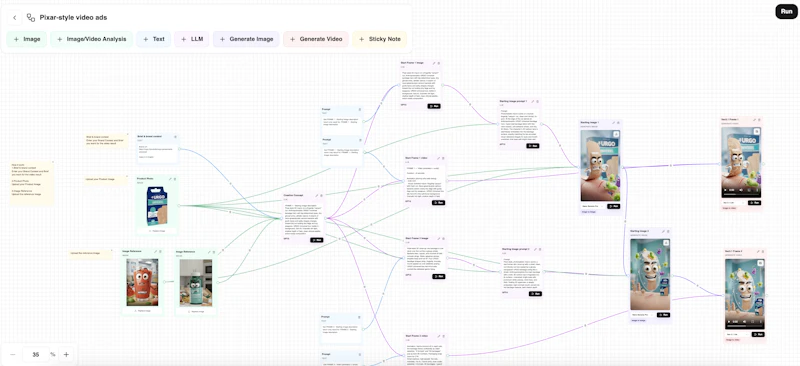Download the Veo3.1 Frame 2 video
Screen dimensions: 800x366
pos(760,263)
